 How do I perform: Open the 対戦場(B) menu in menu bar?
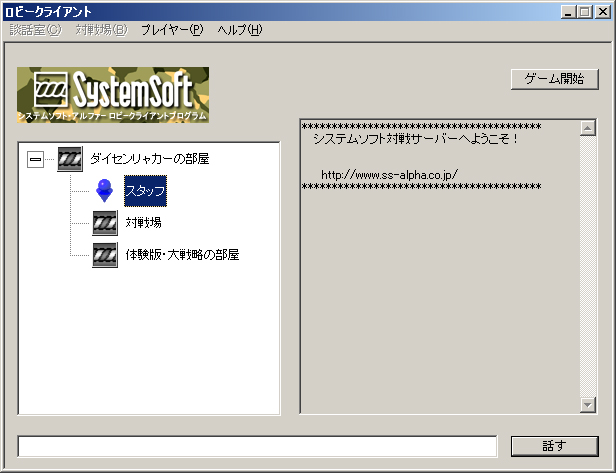[101, 30]
